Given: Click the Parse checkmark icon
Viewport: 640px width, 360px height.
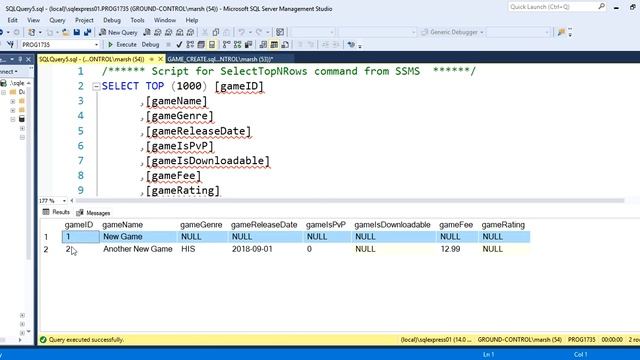Looking at the screenshot, I should pos(179,44).
